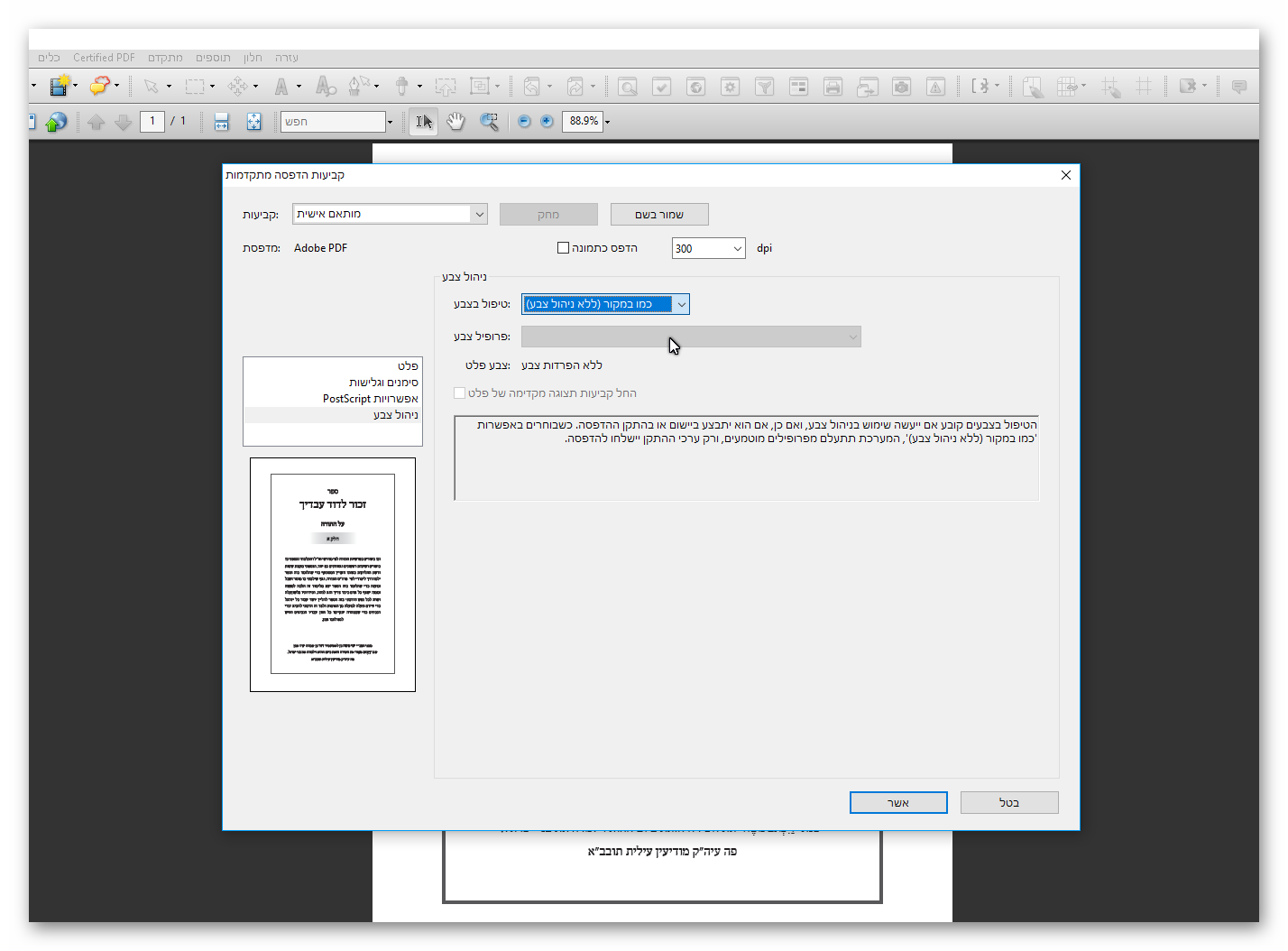Go to next page with down arrow
1288x951 pixels.
tap(124, 122)
